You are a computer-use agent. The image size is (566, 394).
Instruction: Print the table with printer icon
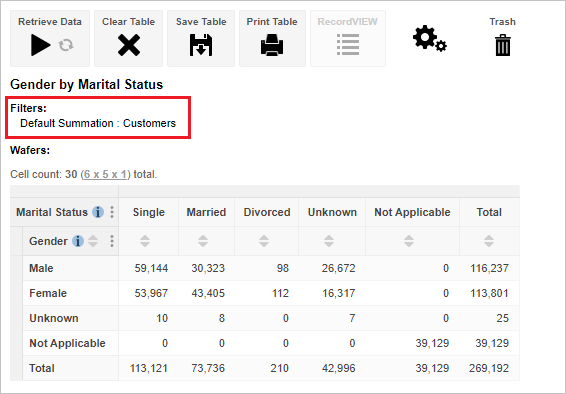[x=272, y=45]
